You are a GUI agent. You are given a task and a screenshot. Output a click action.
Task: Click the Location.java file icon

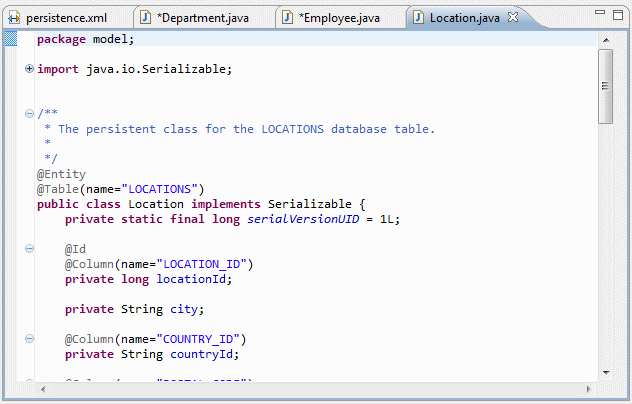[419, 18]
